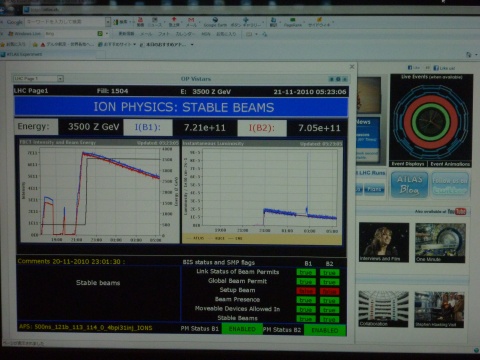The image size is (480, 360).
Task: Click the ATLAS Blog button
Action: pyautogui.click(x=409, y=184)
